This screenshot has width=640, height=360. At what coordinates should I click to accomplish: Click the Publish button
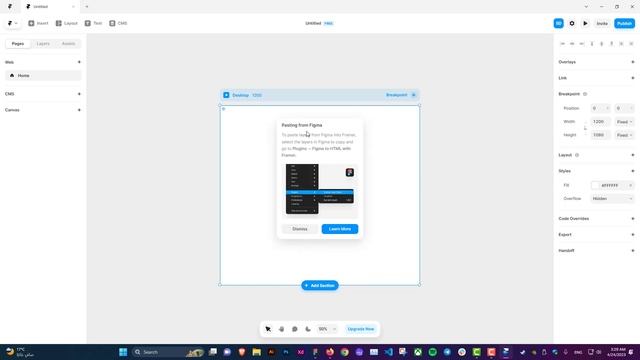[624, 23]
